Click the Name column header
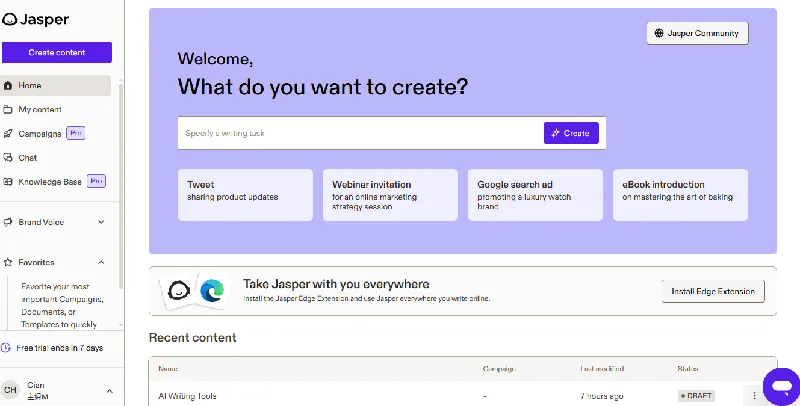The height and width of the screenshot is (406, 800). coord(168,368)
